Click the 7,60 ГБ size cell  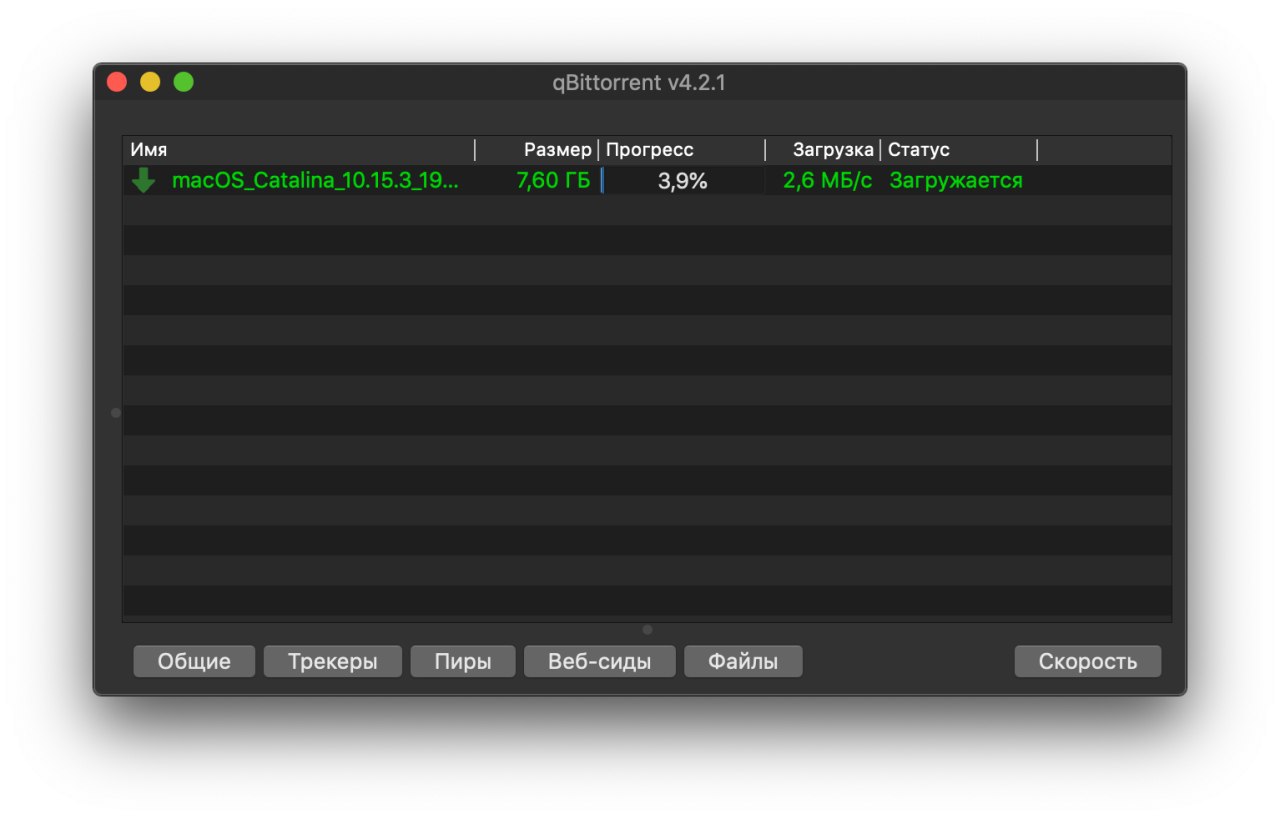pos(553,181)
